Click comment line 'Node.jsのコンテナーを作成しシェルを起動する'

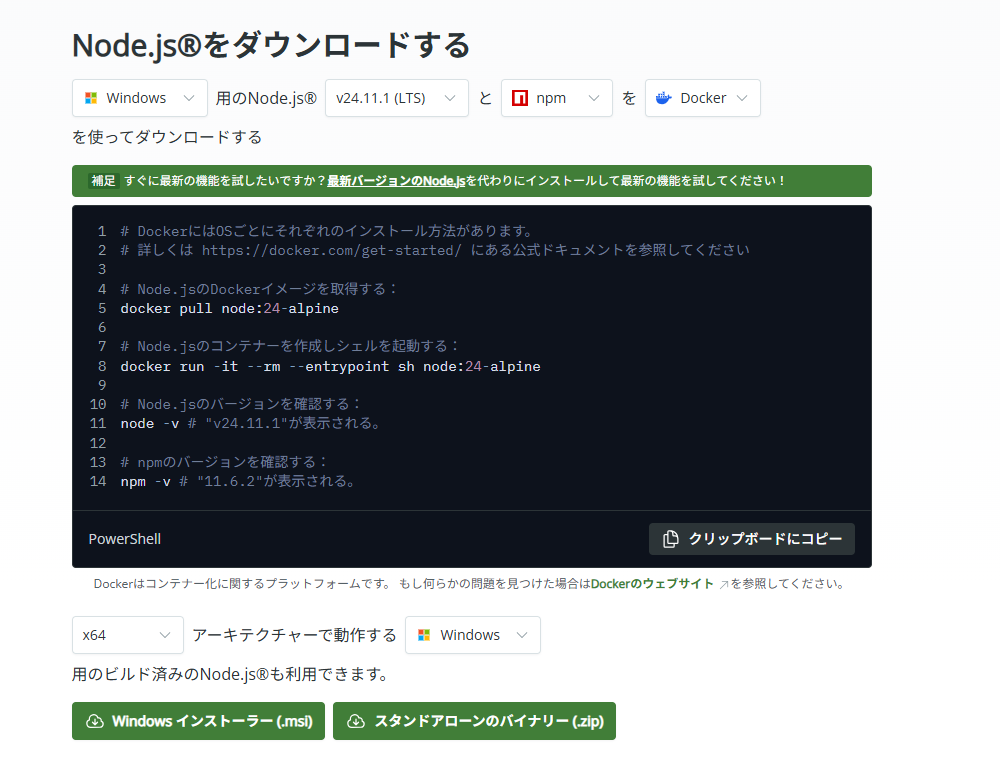pyautogui.click(x=290, y=346)
